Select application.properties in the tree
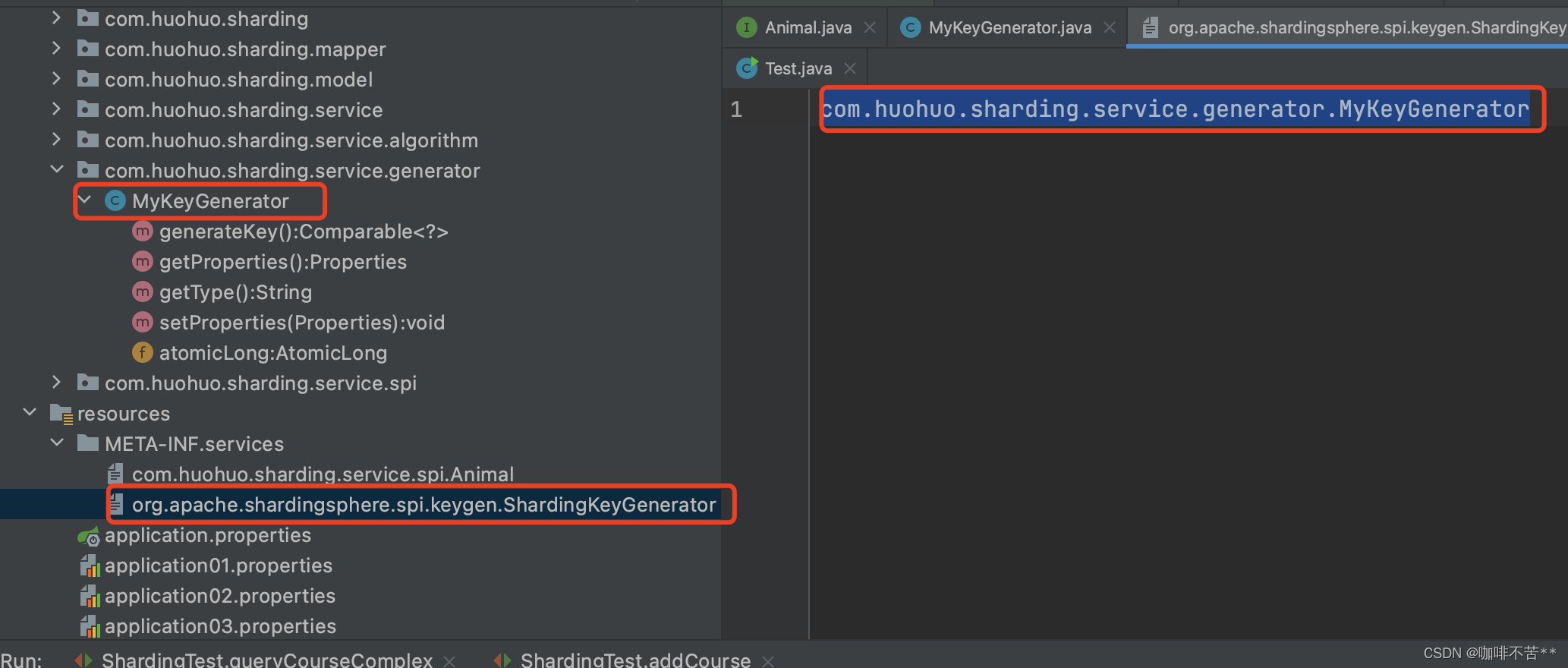Screen dimensions: 1568x668 208,535
